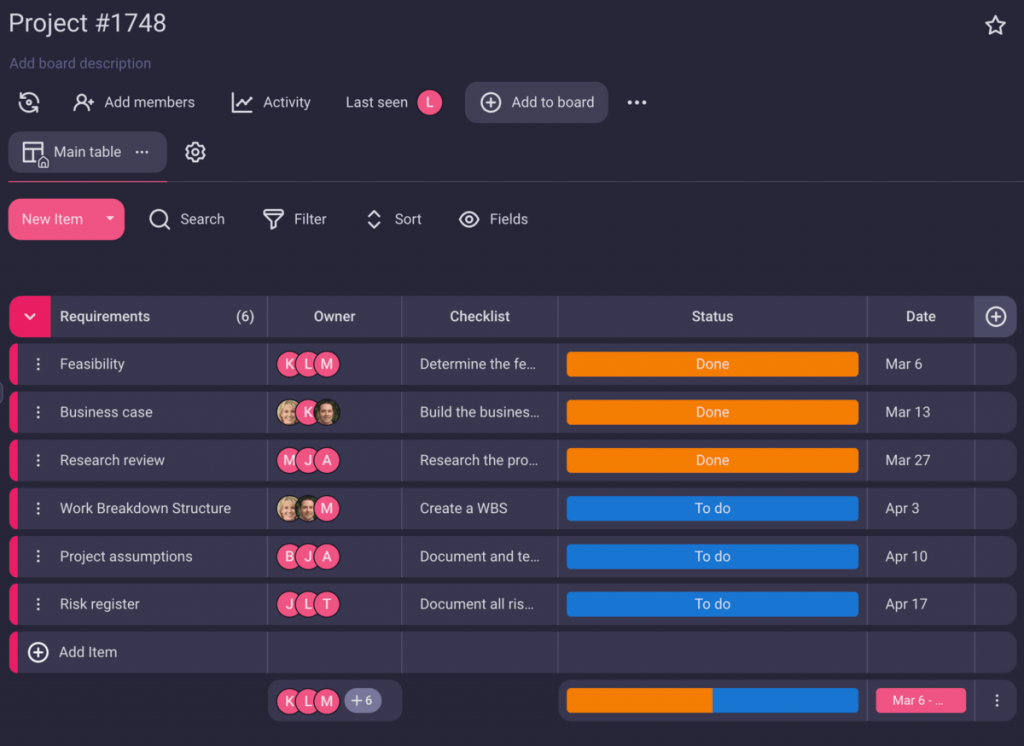Screen dimensions: 1024x746
Task: Star this board as favorite
Action: 995,26
